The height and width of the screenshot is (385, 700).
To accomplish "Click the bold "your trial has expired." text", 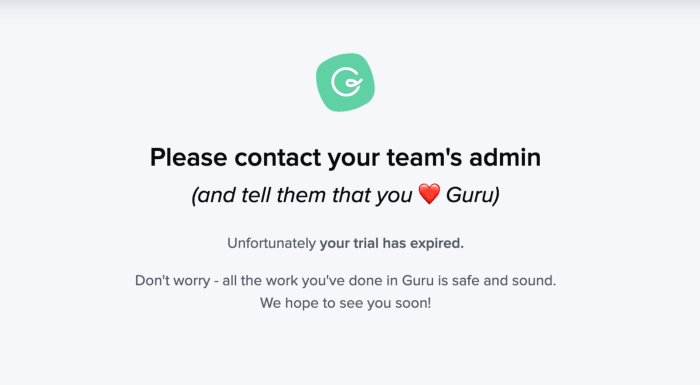I will (x=392, y=243).
